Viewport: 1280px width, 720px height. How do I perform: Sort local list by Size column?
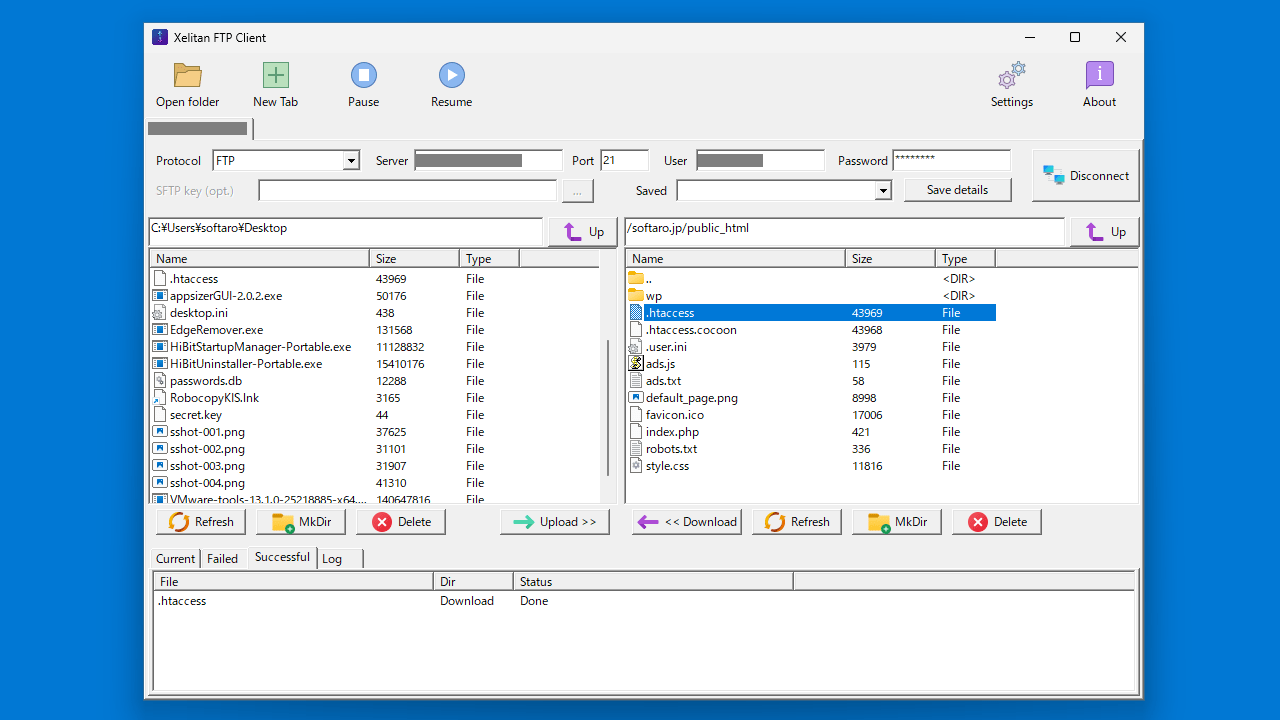(414, 259)
